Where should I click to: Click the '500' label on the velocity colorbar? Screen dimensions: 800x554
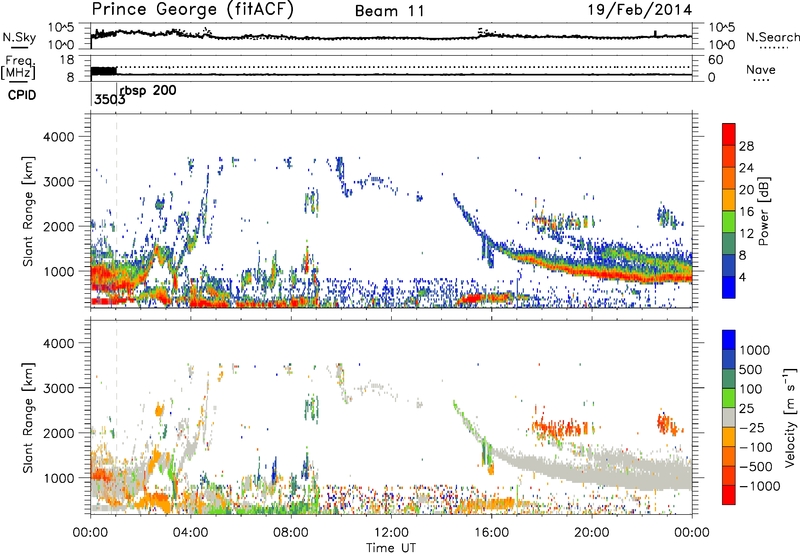point(751,369)
